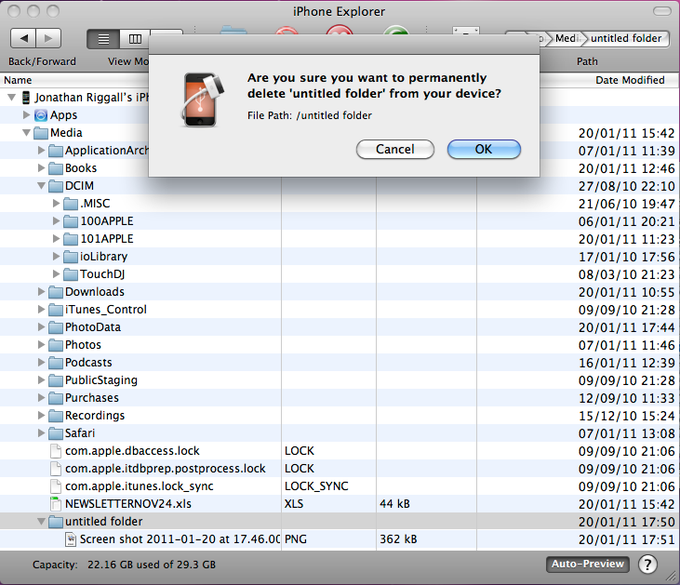The width and height of the screenshot is (680, 585).
Task: Go back with the Back arrow button
Action: 23,39
